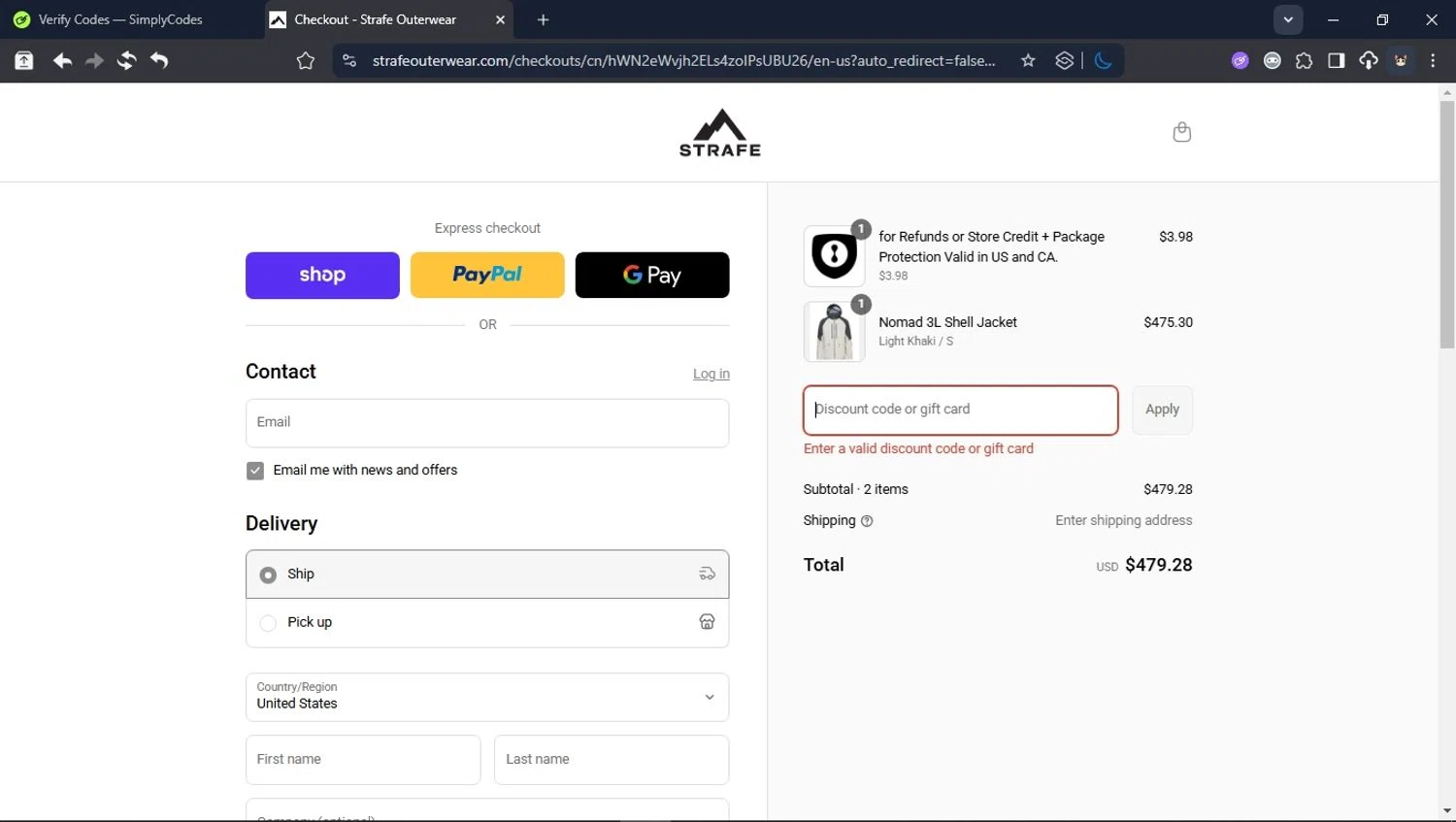Viewport: 1456px width, 822px height.
Task: Reload the page with refresh icon
Action: pyautogui.click(x=126, y=61)
